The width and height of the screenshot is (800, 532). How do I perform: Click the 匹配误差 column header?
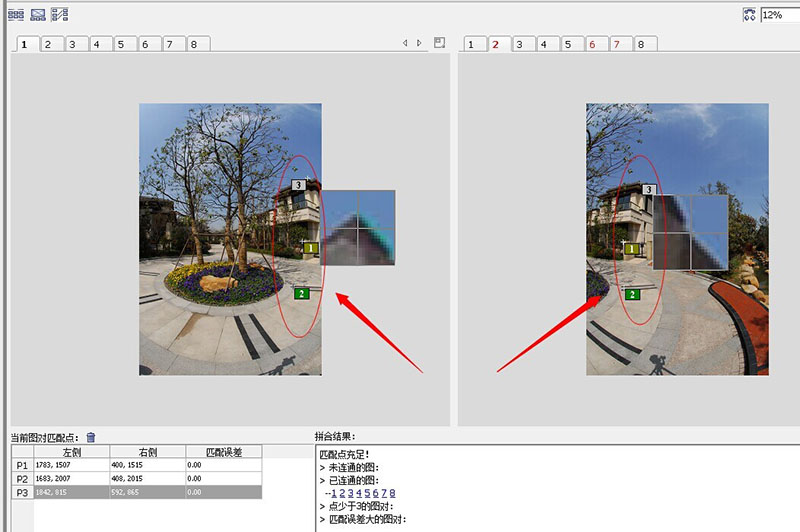223,452
